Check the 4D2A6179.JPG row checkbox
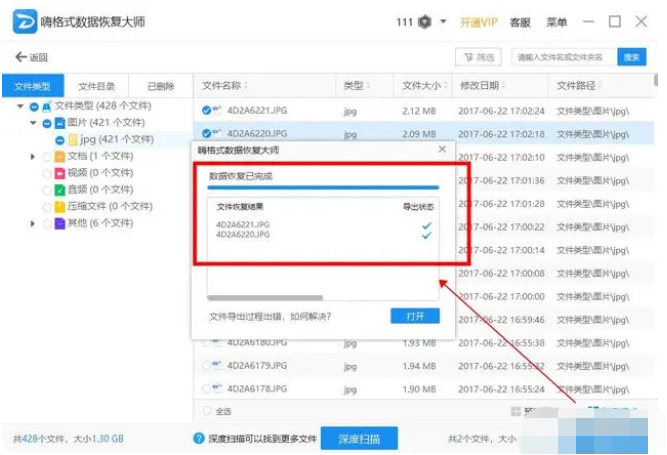This screenshot has width=667, height=455. click(206, 365)
